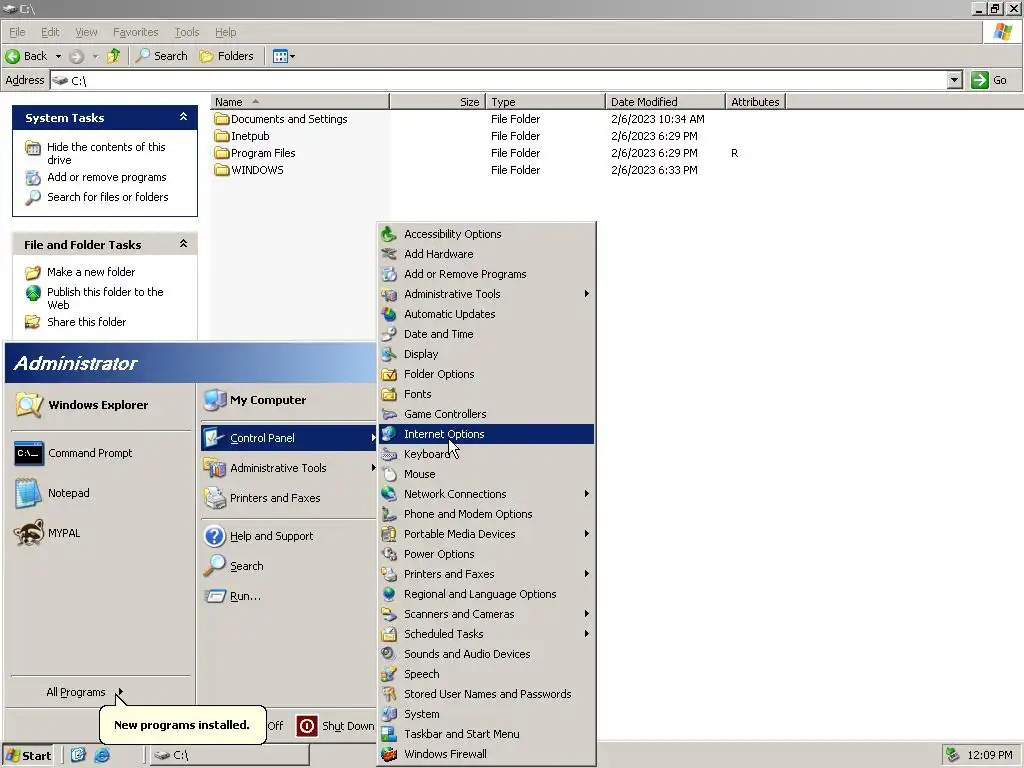
Task: Click the Up folder toolbar icon
Action: [x=114, y=56]
